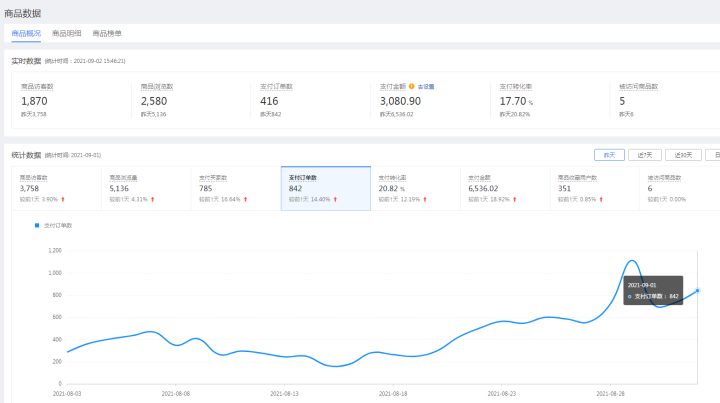
Task: Click the 2021-08-28 x-axis date label
Action: point(610,394)
